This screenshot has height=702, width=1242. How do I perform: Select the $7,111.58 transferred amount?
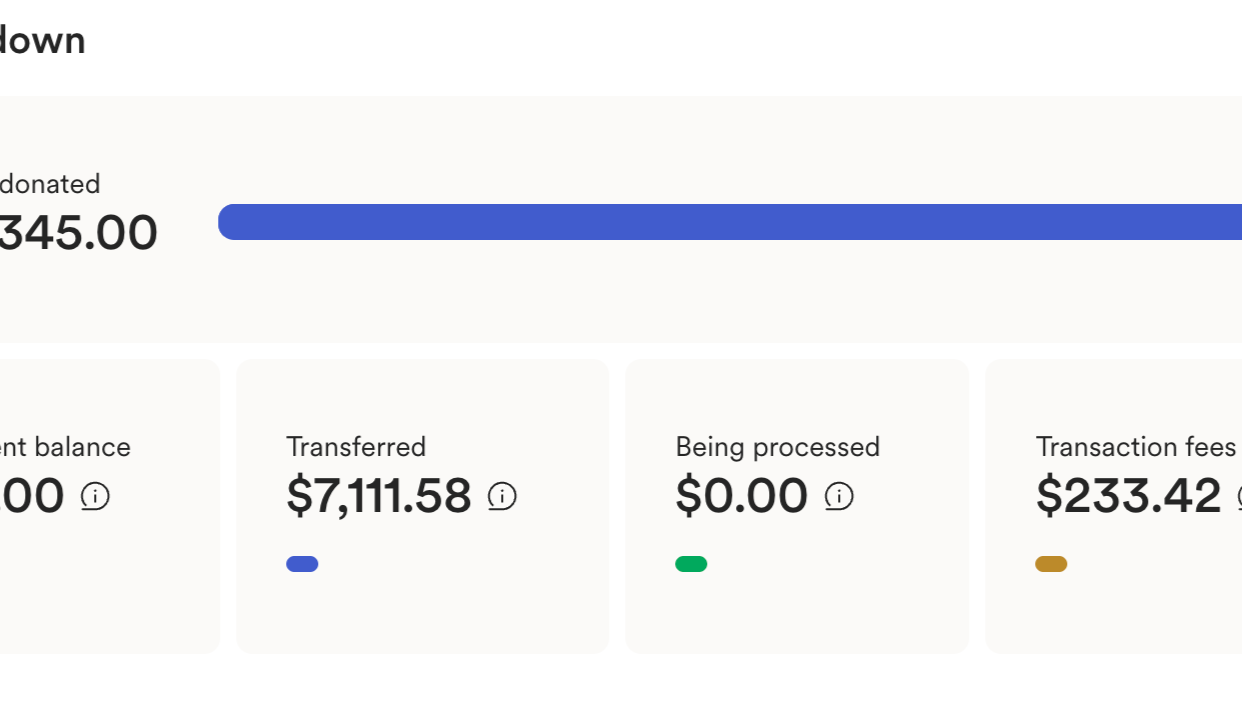379,496
